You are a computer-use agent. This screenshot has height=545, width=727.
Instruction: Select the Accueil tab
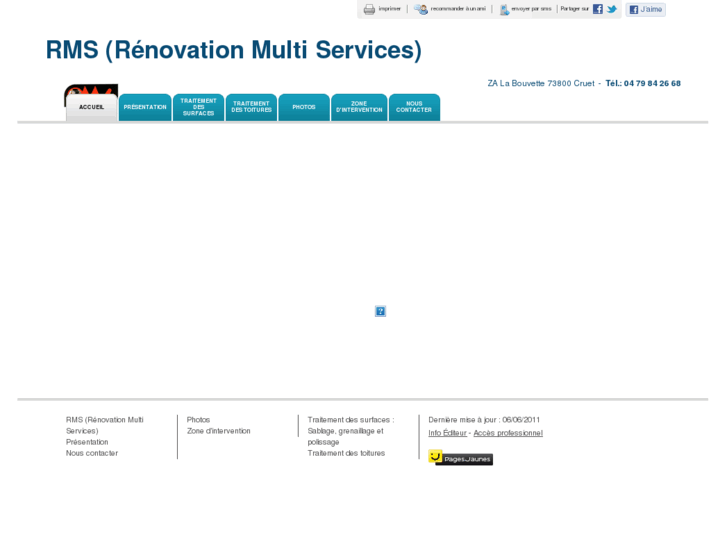click(x=91, y=108)
